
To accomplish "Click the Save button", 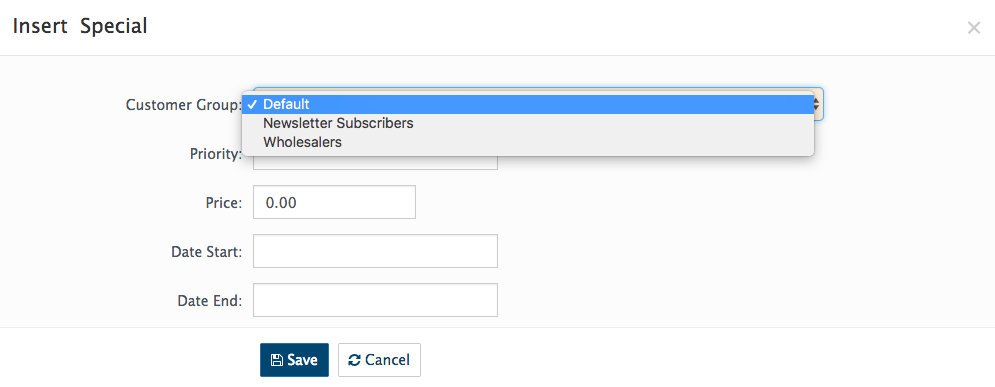I will click(294, 360).
